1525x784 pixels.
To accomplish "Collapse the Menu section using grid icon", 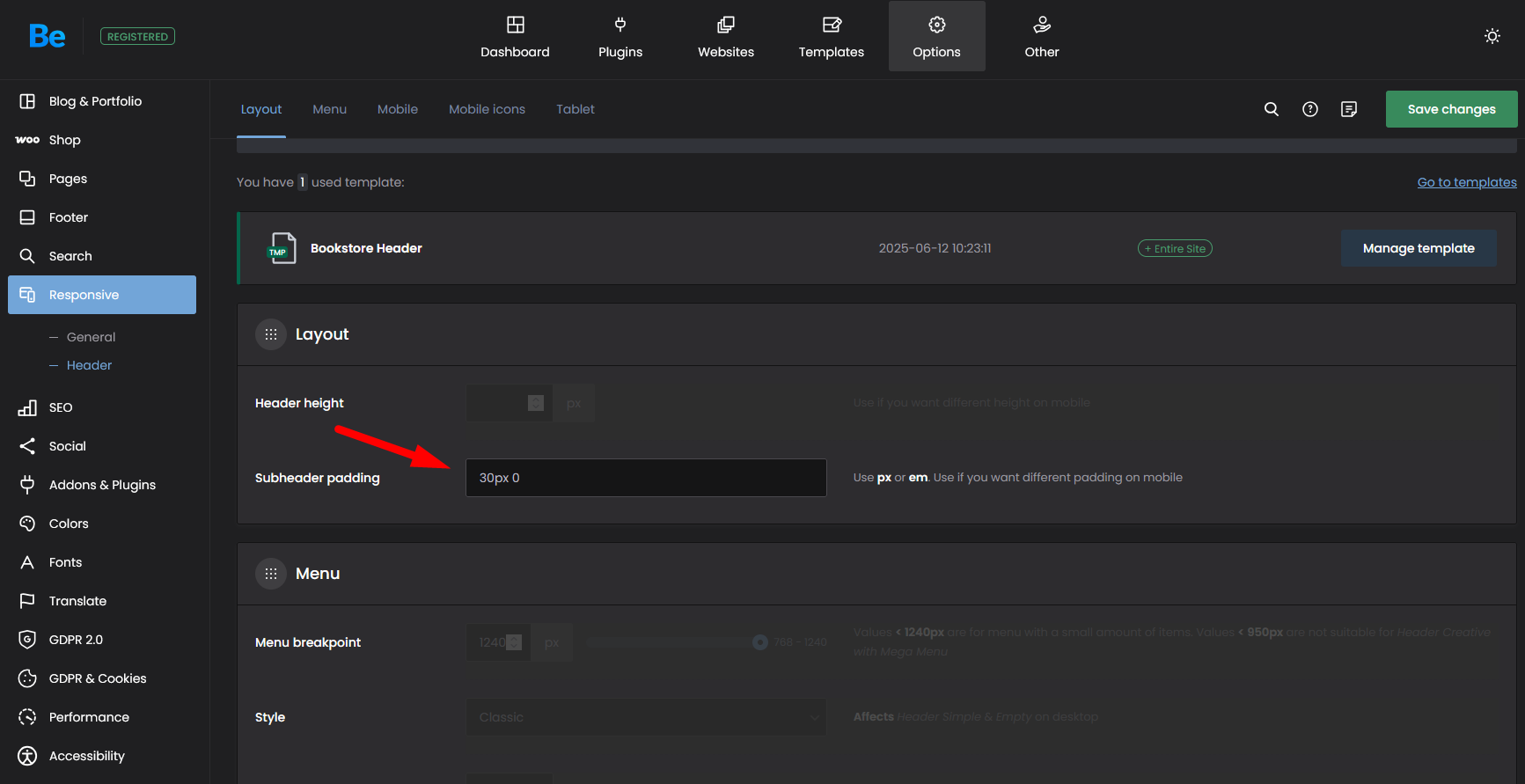I will point(271,574).
